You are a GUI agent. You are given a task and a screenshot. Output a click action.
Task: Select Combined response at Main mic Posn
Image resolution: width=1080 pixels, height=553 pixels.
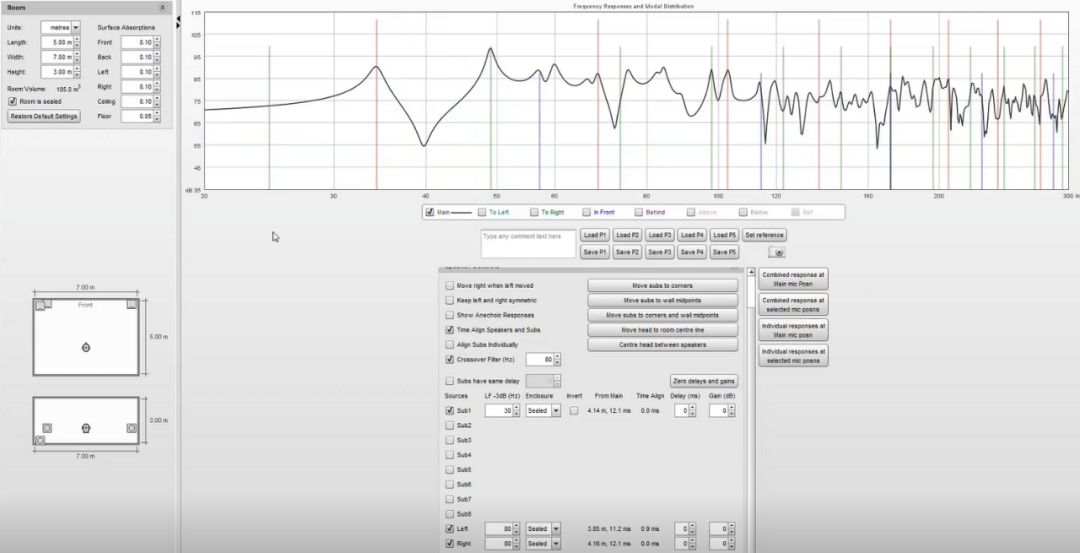[x=793, y=279]
